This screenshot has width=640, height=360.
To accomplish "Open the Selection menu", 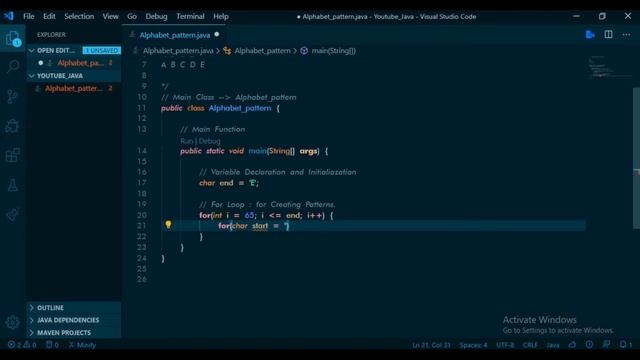I will tap(79, 16).
